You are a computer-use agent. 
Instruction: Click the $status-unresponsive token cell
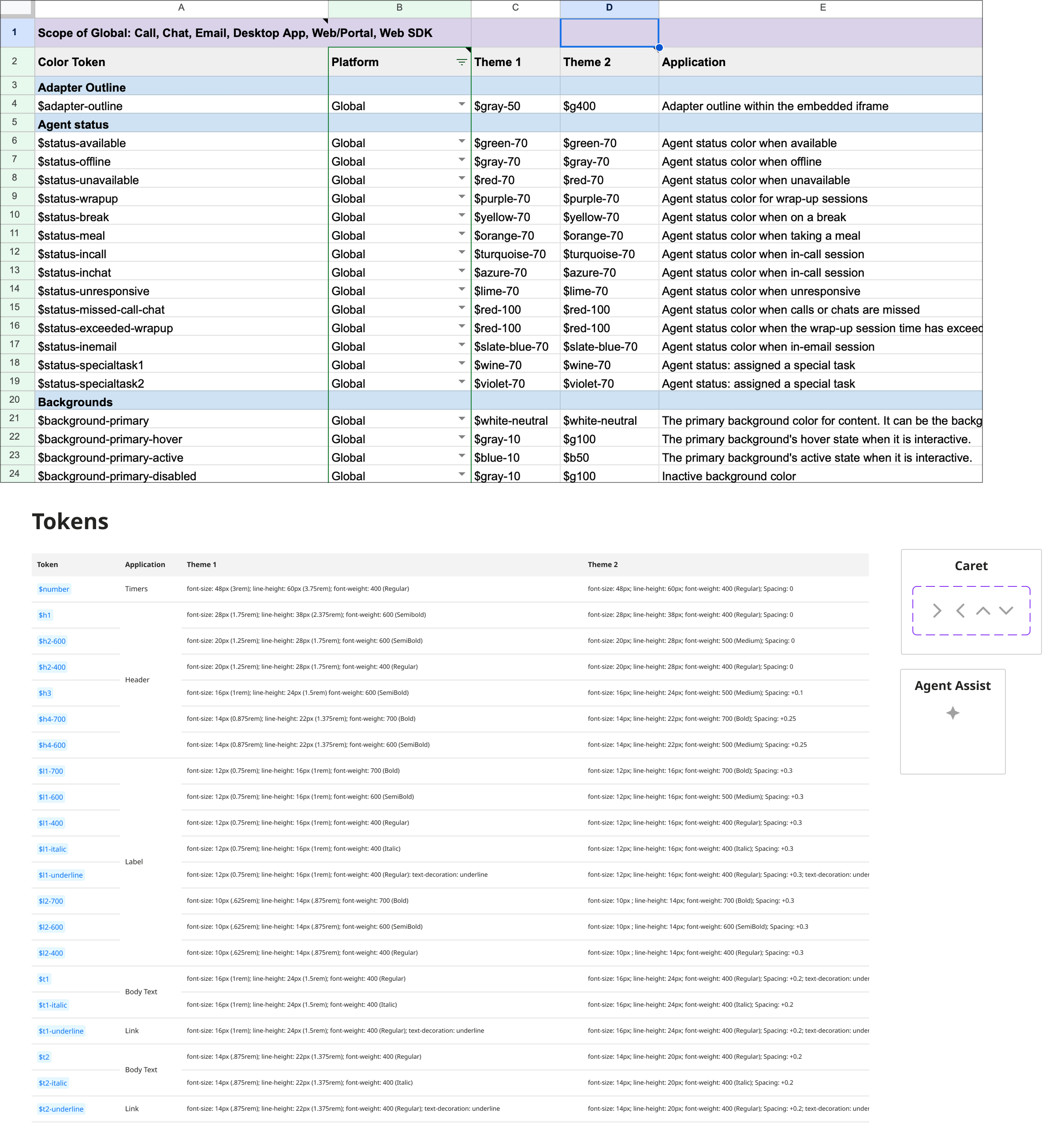[x=181, y=289]
